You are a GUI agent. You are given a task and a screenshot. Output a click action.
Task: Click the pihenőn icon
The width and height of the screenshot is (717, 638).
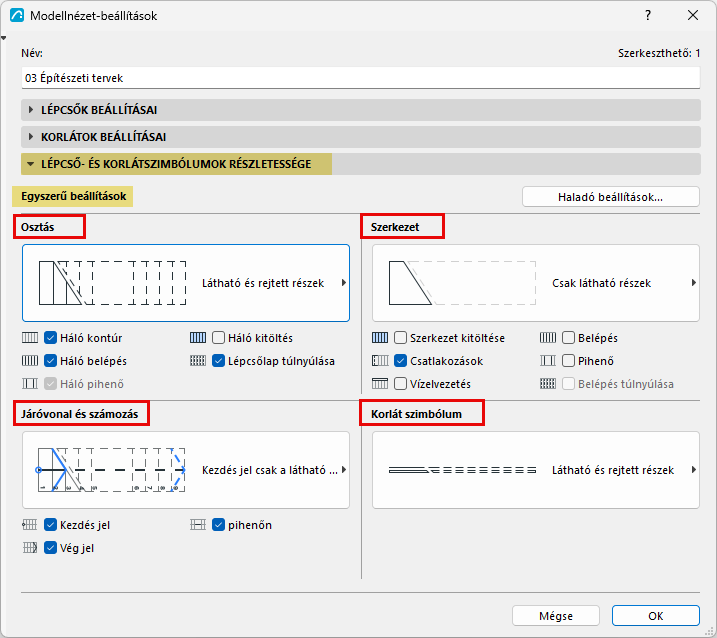(198, 525)
